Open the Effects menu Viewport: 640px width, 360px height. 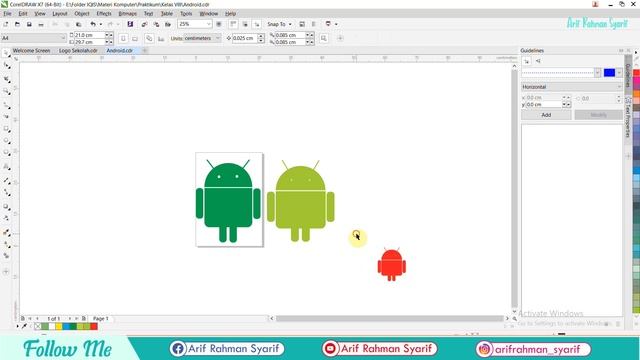click(x=104, y=13)
